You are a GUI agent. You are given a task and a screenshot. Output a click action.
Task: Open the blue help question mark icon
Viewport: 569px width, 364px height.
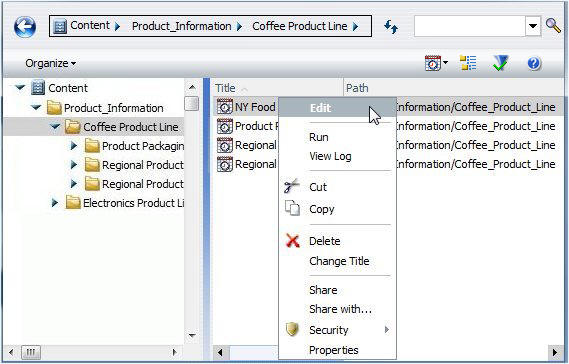(534, 63)
